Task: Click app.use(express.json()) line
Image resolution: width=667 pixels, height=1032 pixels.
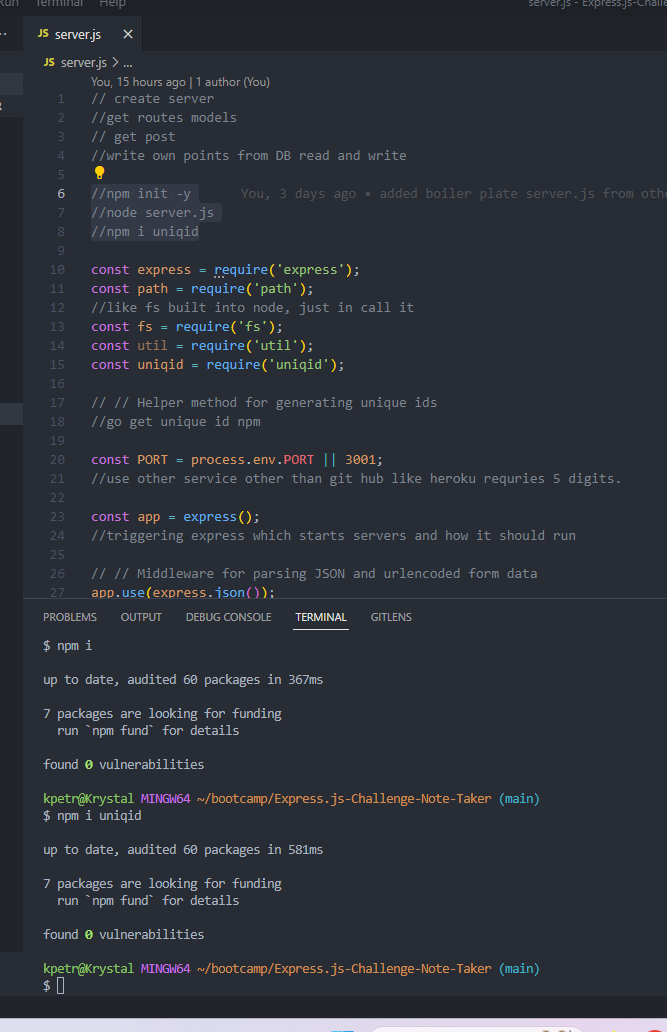Action: [183, 592]
